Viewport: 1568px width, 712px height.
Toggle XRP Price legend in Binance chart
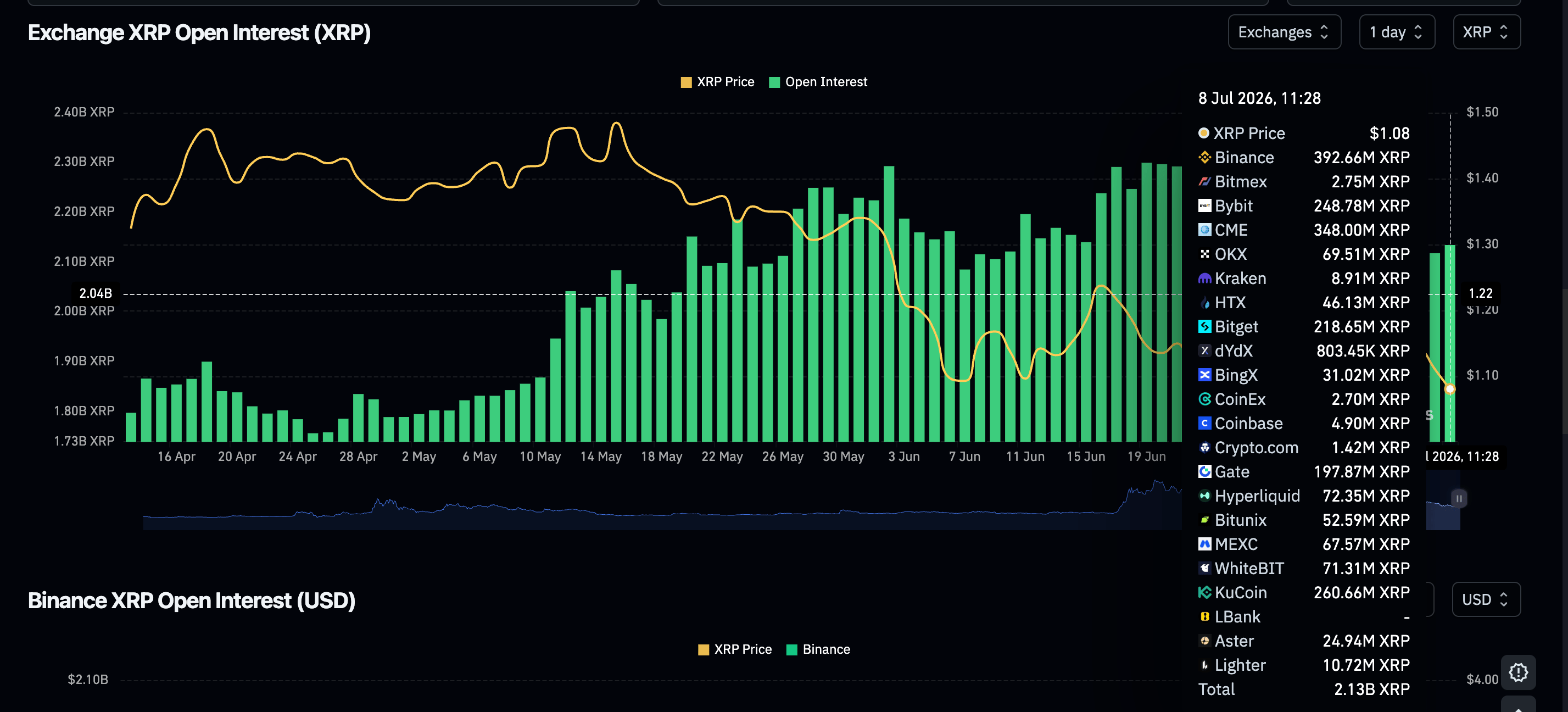point(735,649)
